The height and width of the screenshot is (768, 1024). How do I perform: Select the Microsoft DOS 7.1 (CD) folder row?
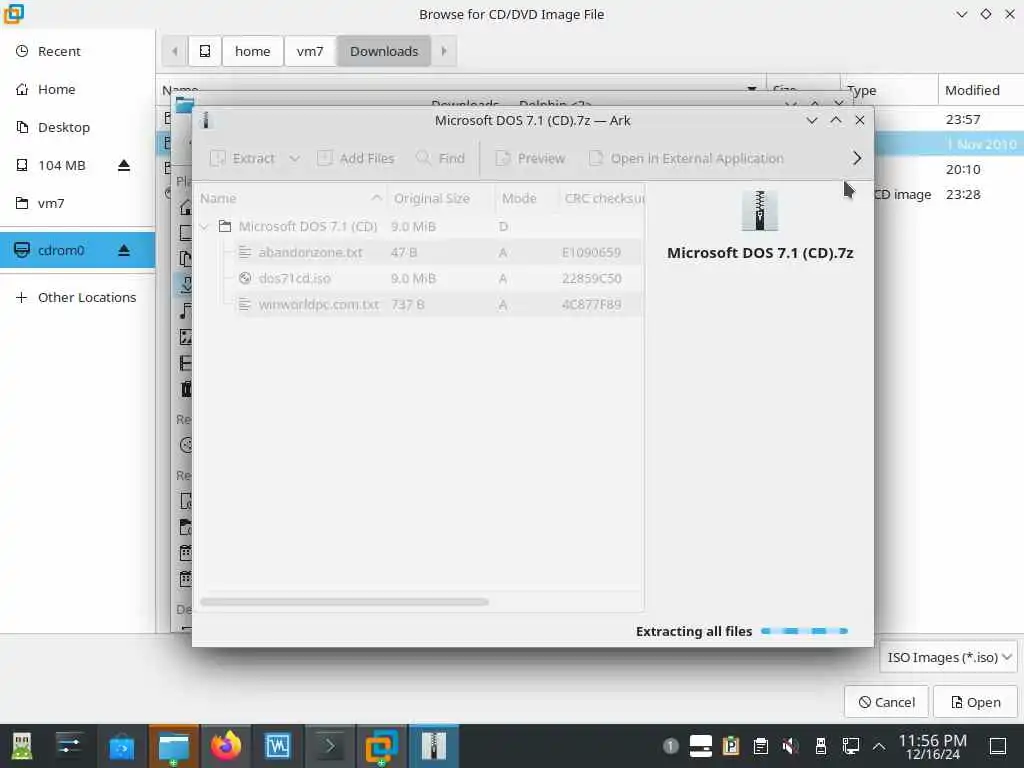tap(419, 227)
